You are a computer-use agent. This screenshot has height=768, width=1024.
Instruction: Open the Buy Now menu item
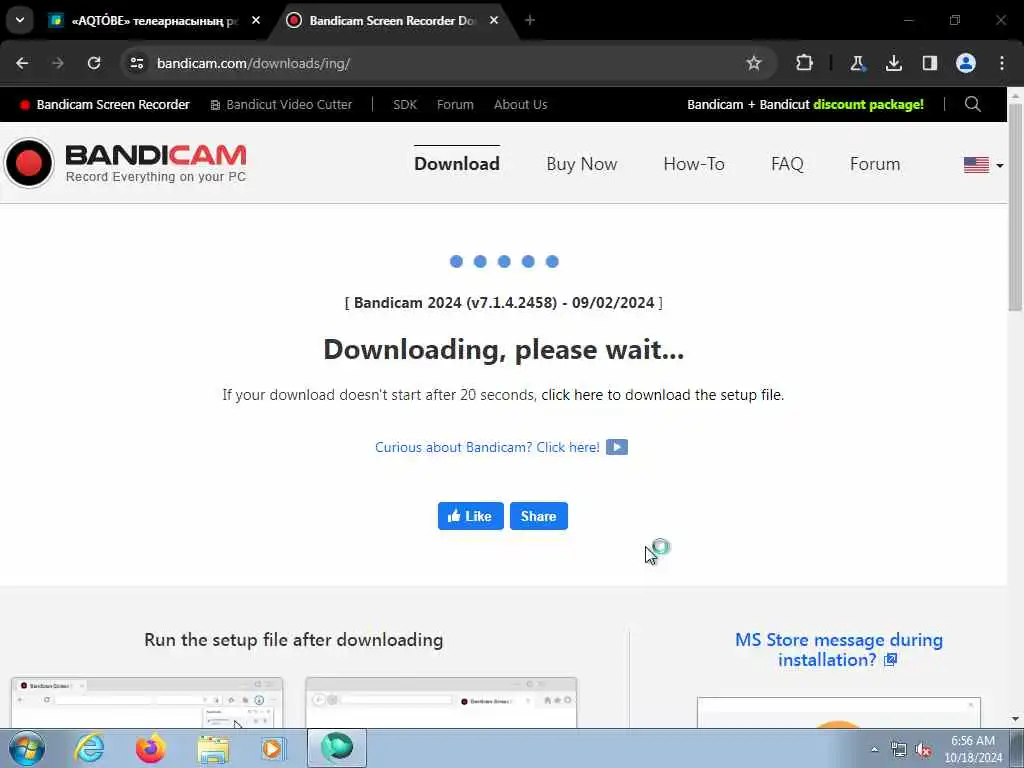point(581,164)
